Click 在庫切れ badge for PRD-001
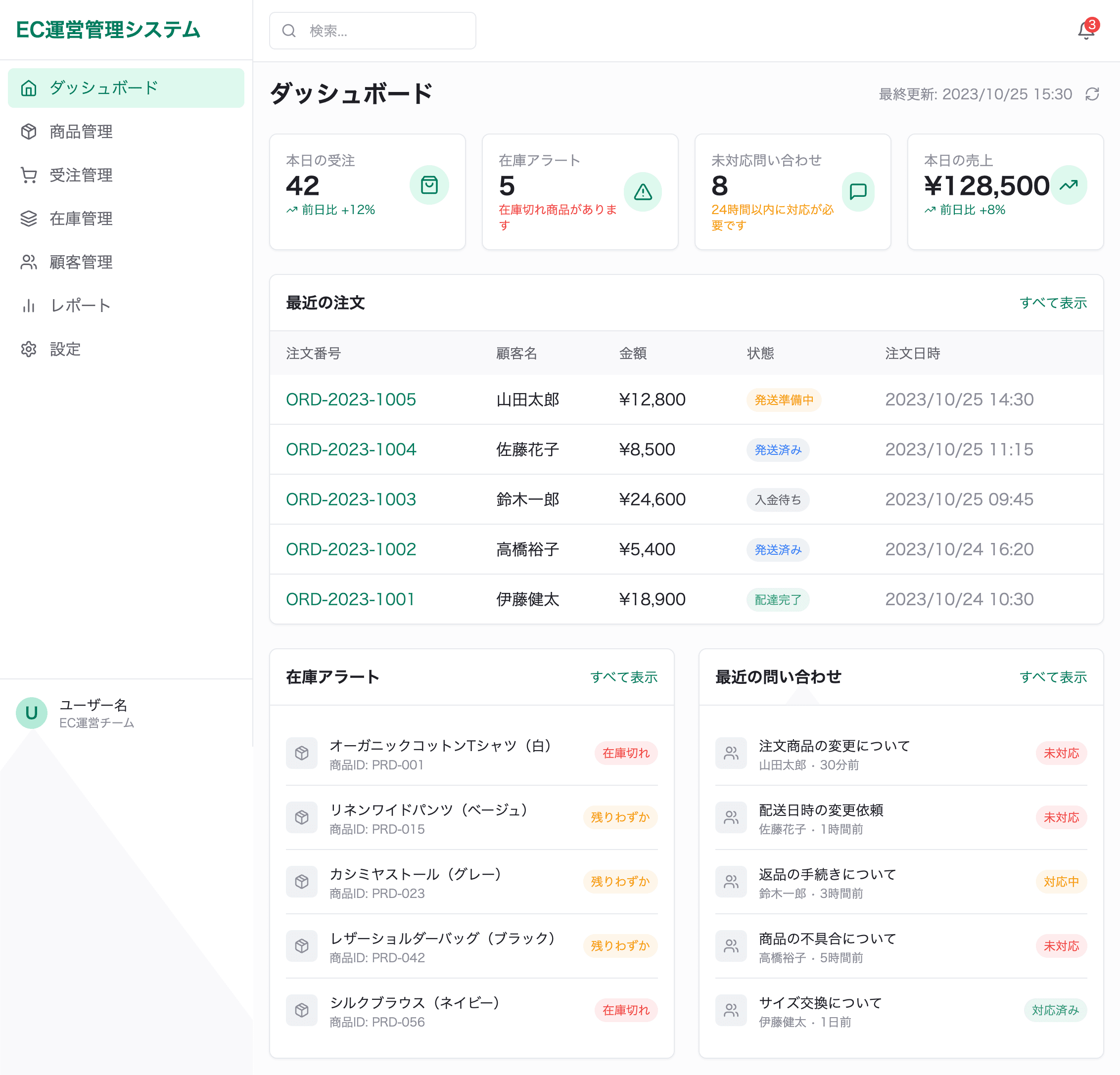The image size is (1120, 1075). click(x=626, y=753)
